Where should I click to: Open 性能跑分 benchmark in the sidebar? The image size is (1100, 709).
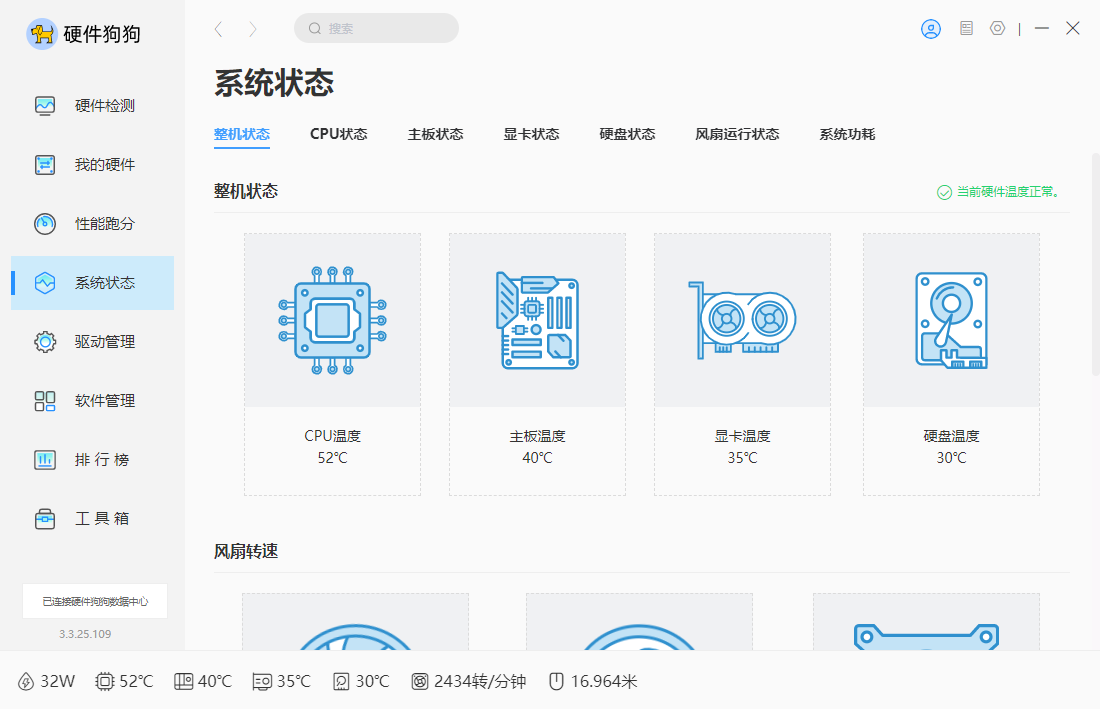coord(92,224)
